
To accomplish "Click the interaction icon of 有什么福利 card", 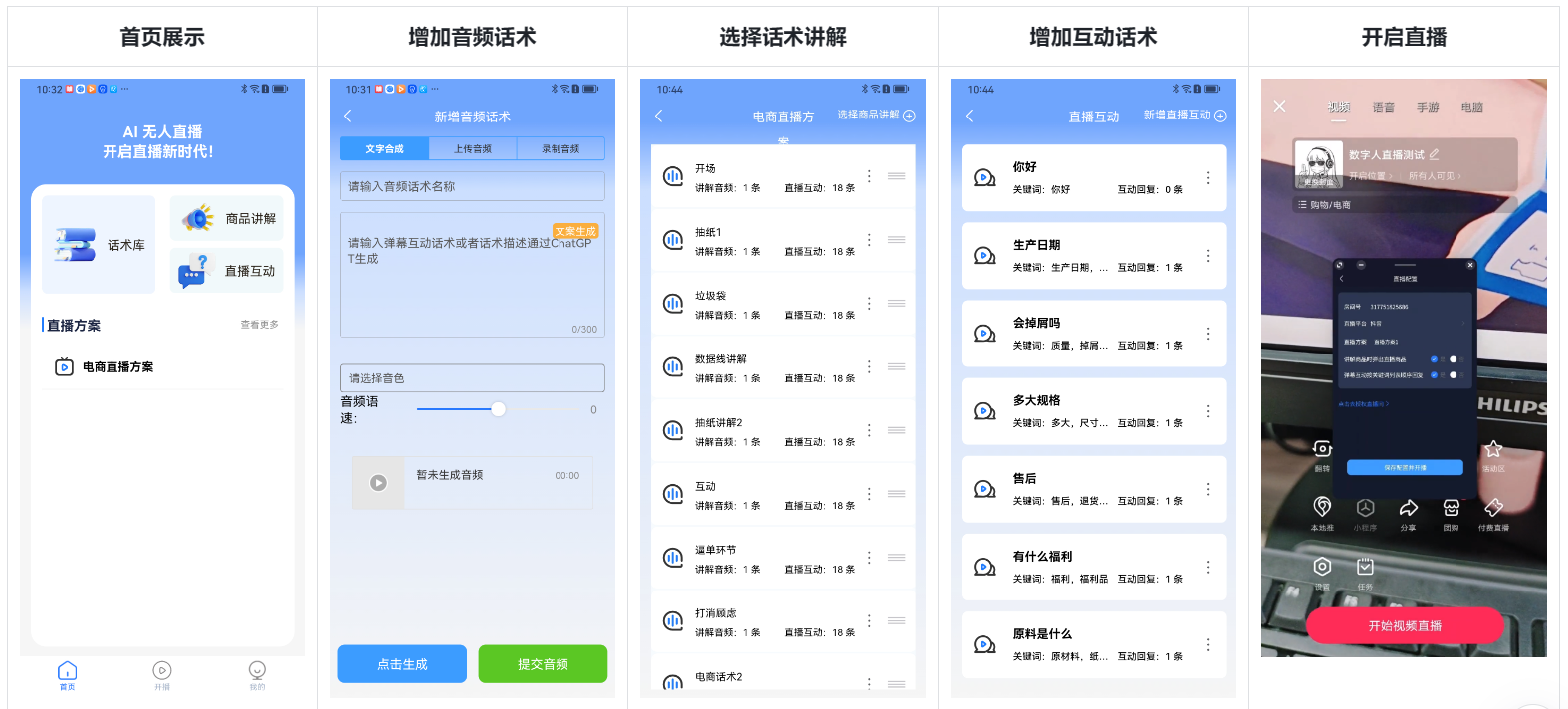I will click(985, 567).
